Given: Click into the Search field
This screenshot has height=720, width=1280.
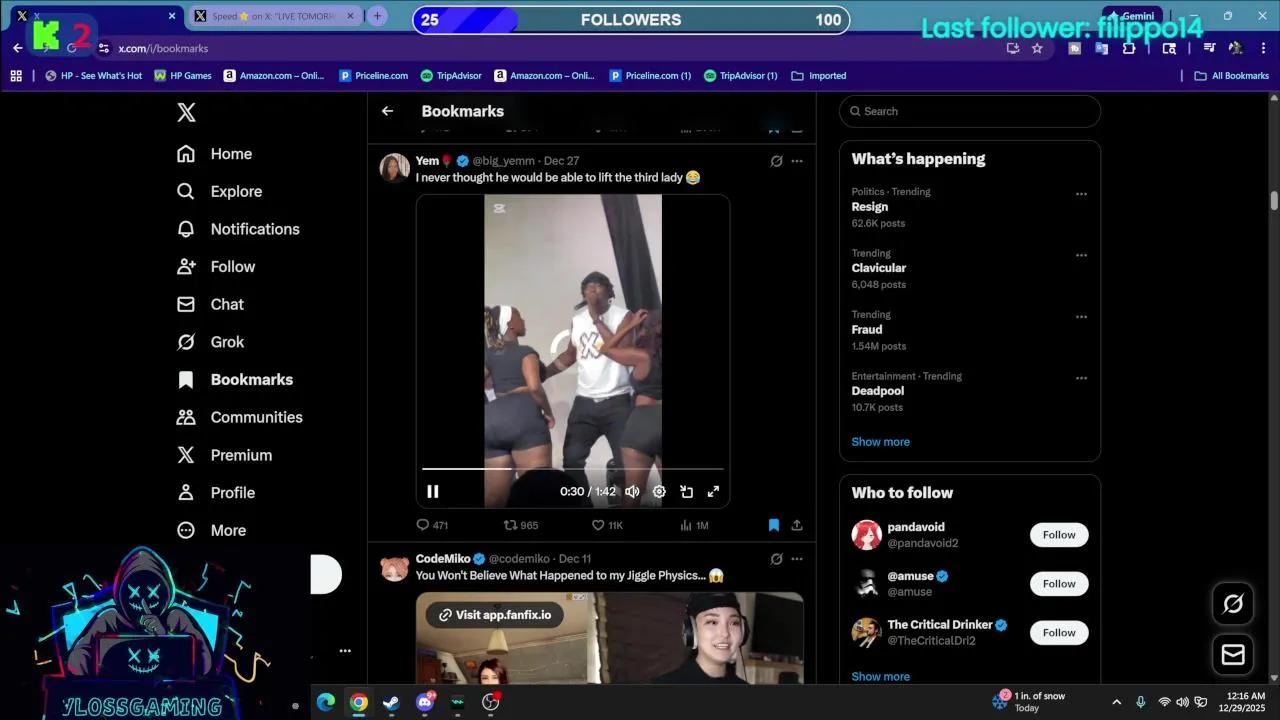Looking at the screenshot, I should coord(970,111).
